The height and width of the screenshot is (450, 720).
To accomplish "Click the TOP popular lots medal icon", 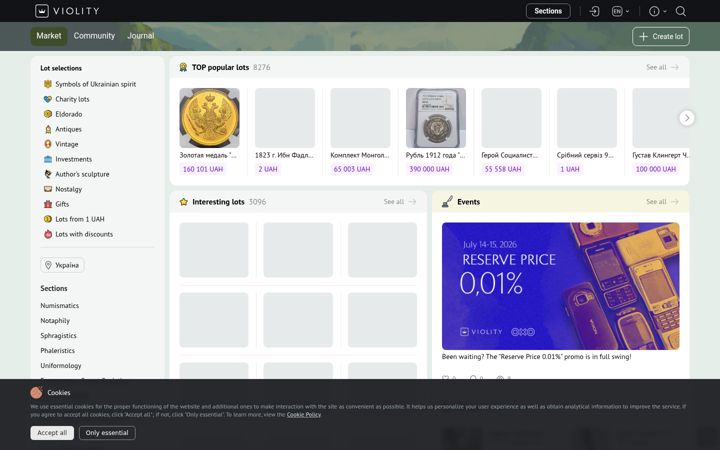I will pos(183,67).
